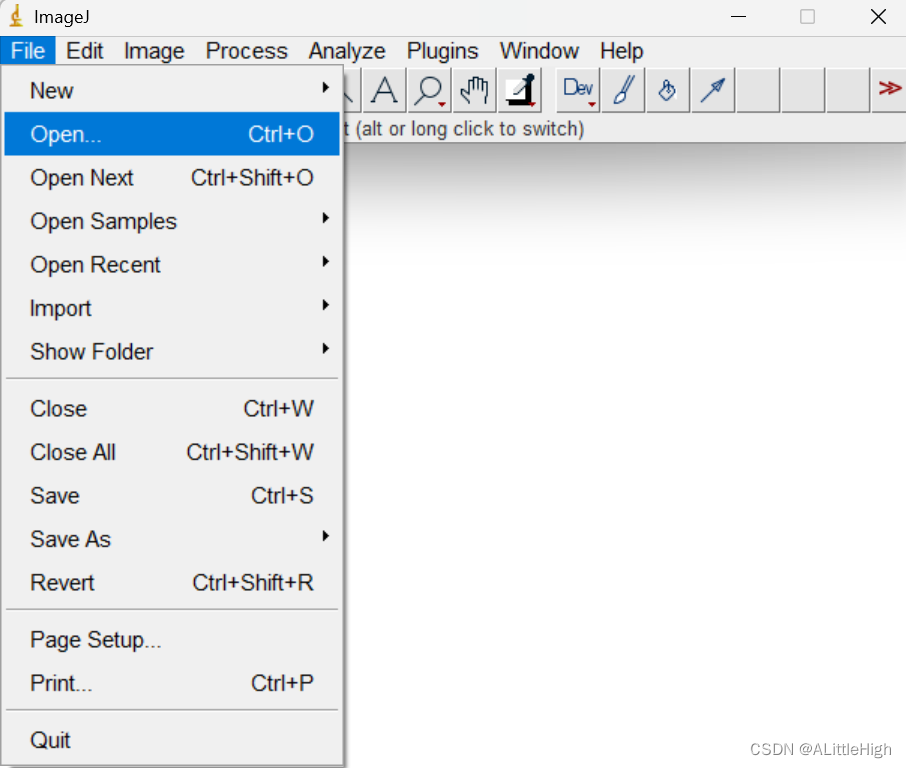Collapse the File menu in menu bar

click(x=28, y=51)
